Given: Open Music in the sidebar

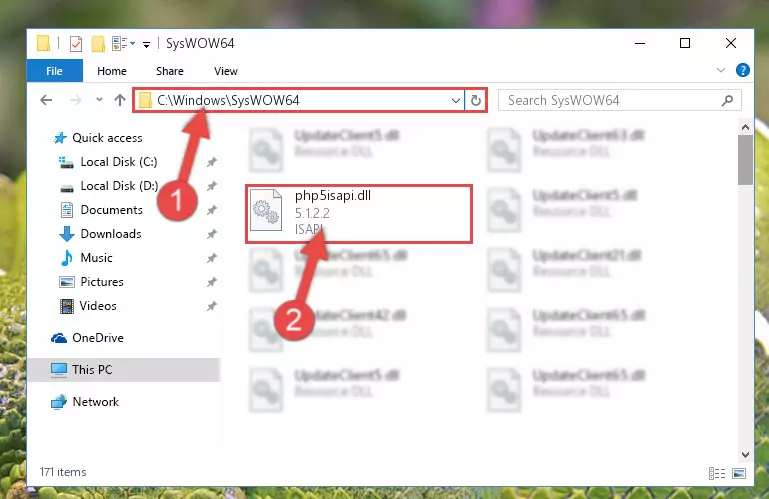Looking at the screenshot, I should point(96,258).
